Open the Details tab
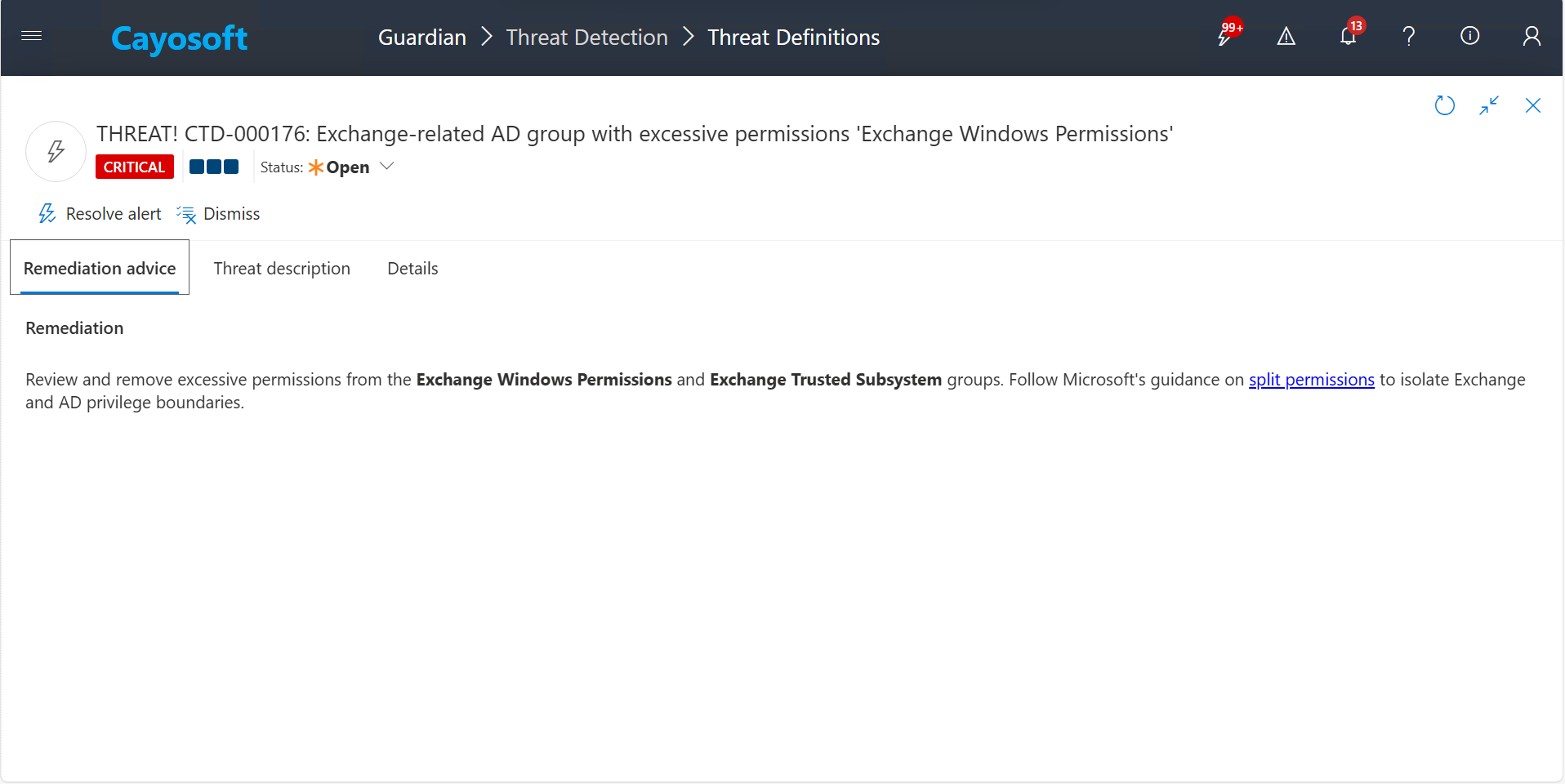This screenshot has height=784, width=1565. click(x=412, y=269)
